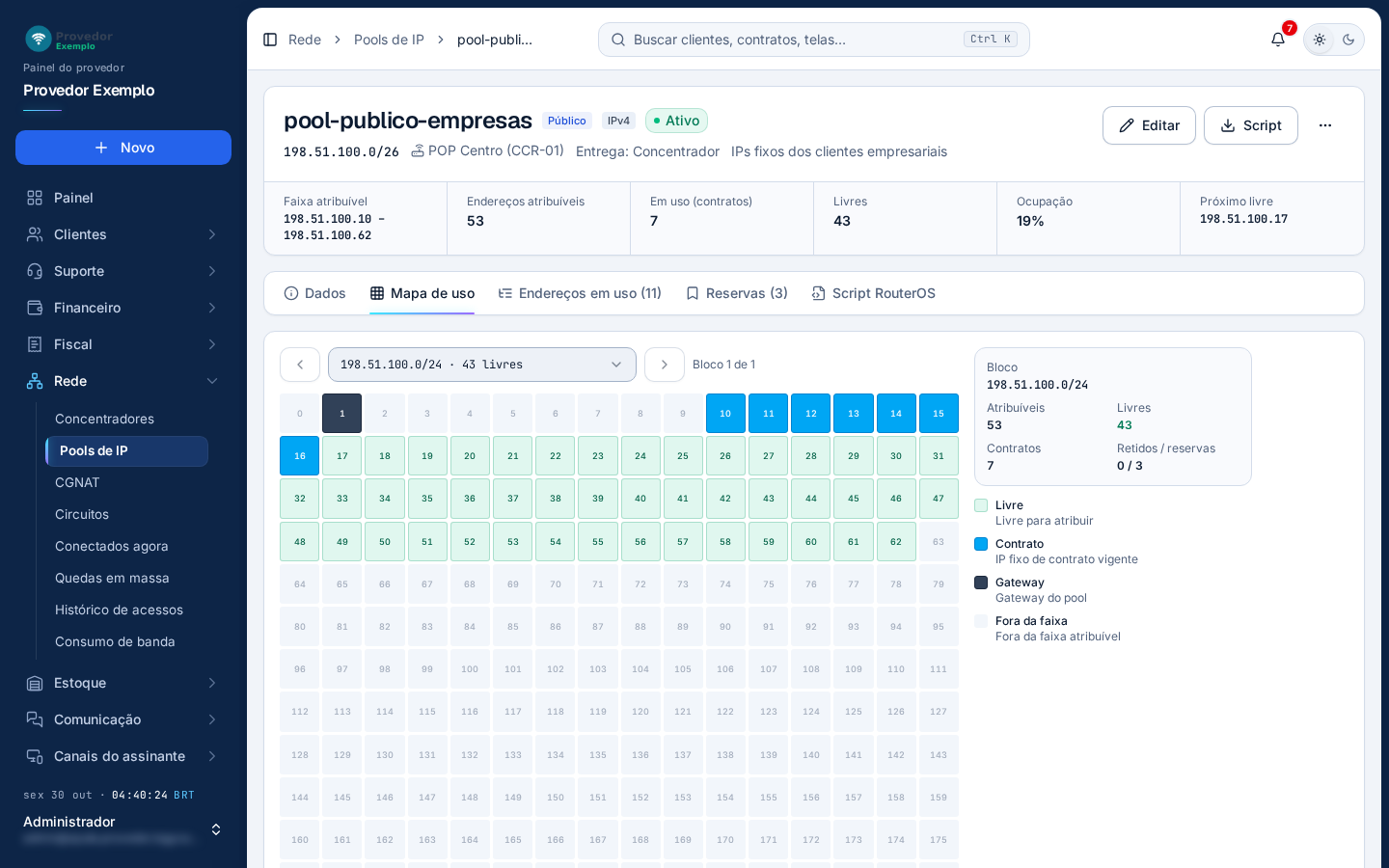This screenshot has height=868, width=1389.
Task: Click the Suporte headset icon
Action: click(x=35, y=271)
